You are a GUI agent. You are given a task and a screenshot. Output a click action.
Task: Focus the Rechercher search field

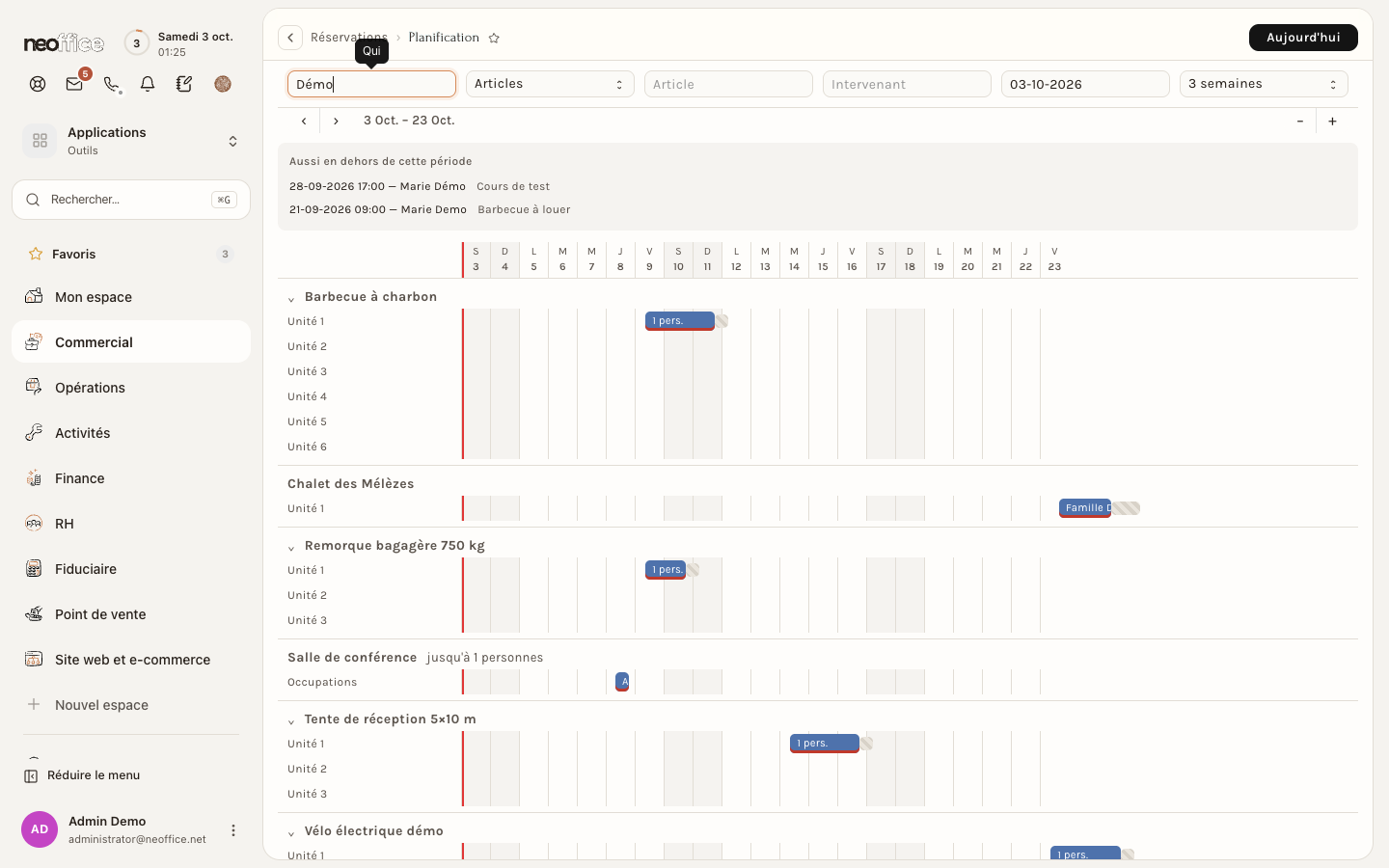point(131,200)
